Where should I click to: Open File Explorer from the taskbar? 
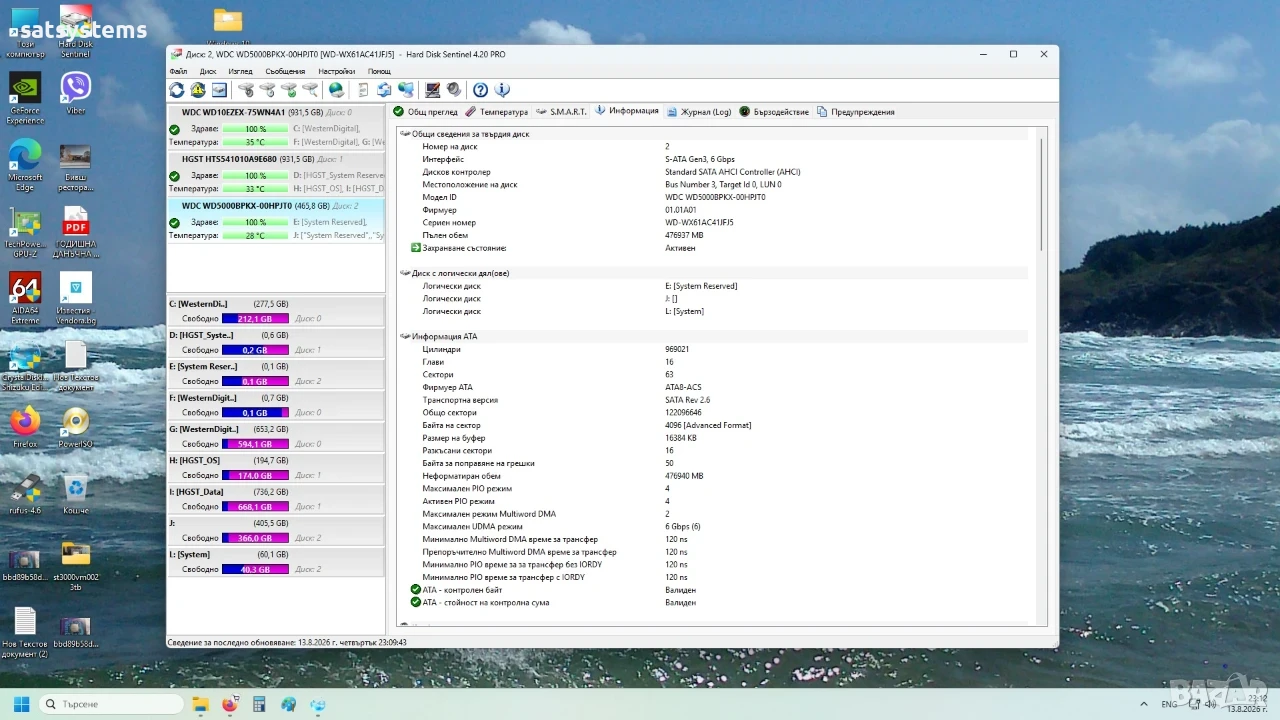[x=200, y=704]
